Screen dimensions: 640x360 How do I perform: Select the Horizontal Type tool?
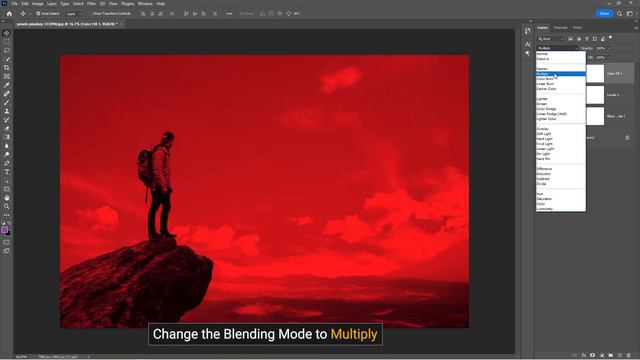point(7,172)
